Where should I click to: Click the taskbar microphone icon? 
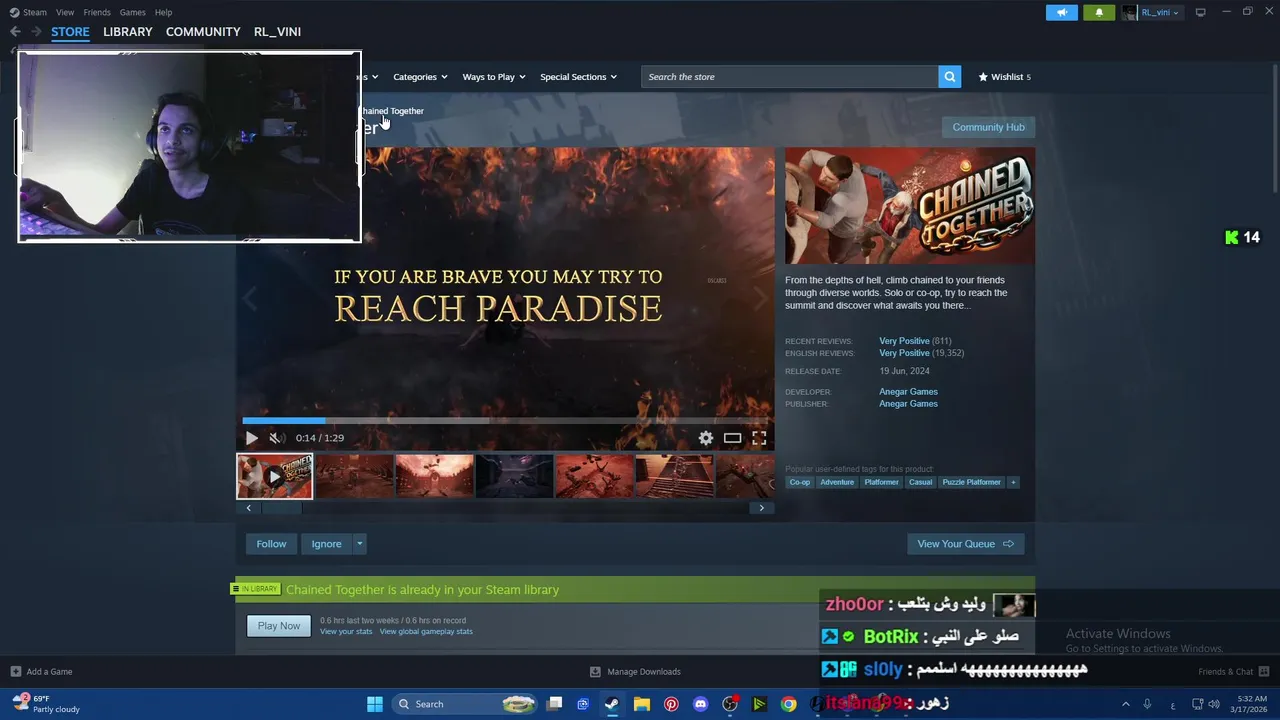click(1147, 704)
